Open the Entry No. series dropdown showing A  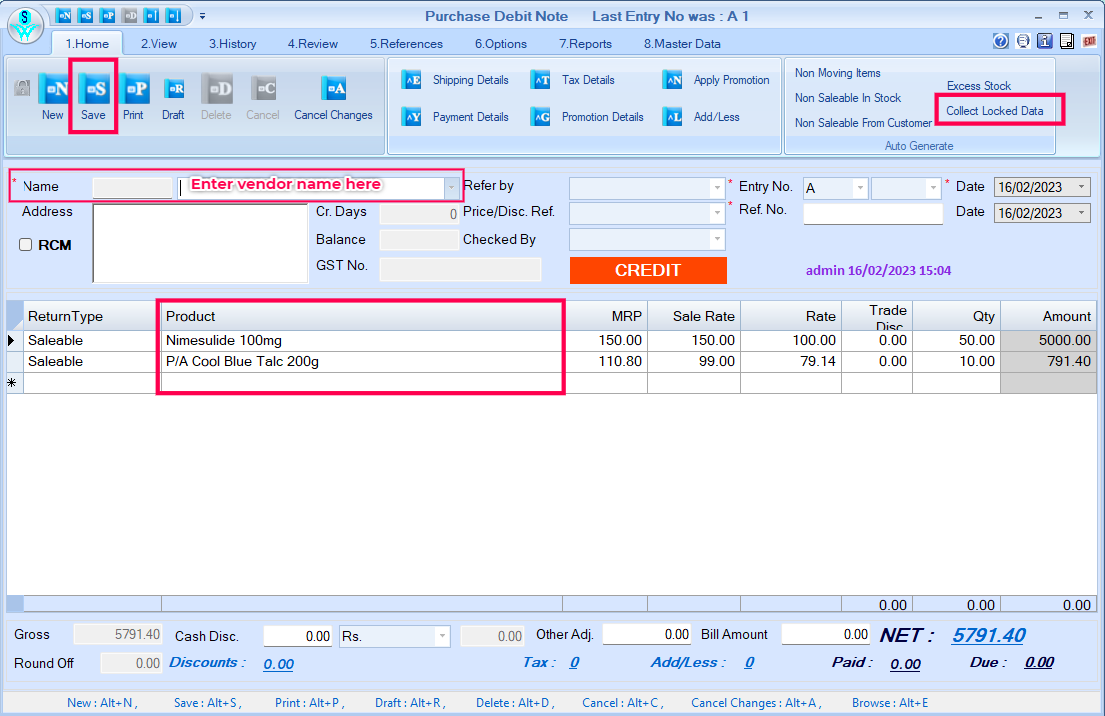(x=860, y=188)
